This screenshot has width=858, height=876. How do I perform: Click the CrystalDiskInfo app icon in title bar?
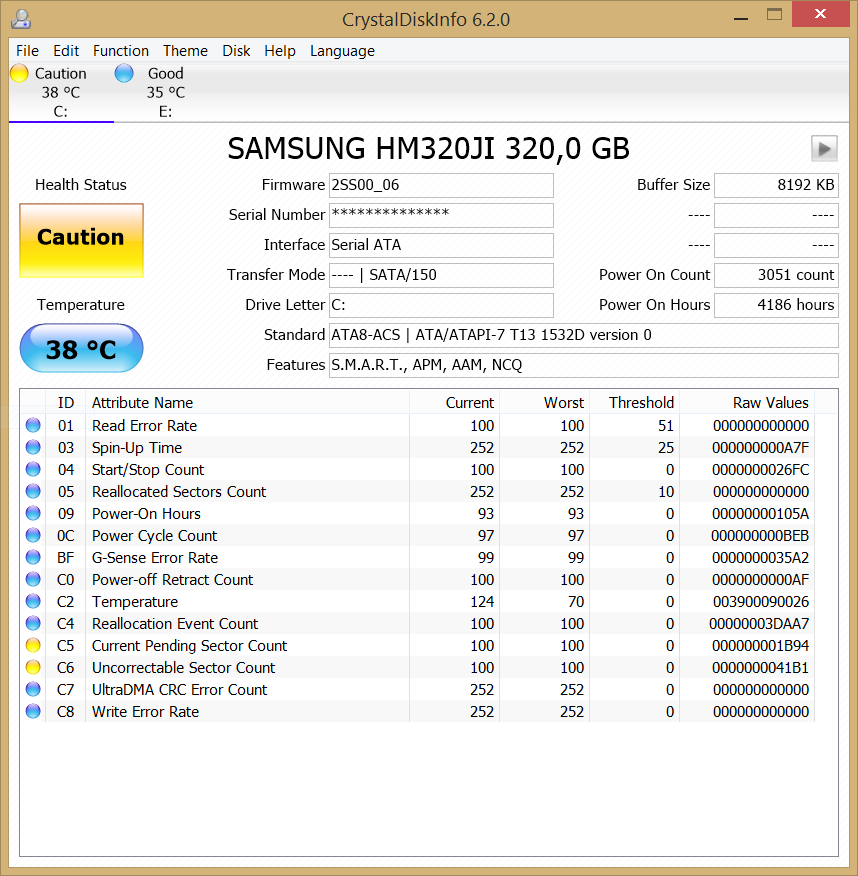[21, 19]
